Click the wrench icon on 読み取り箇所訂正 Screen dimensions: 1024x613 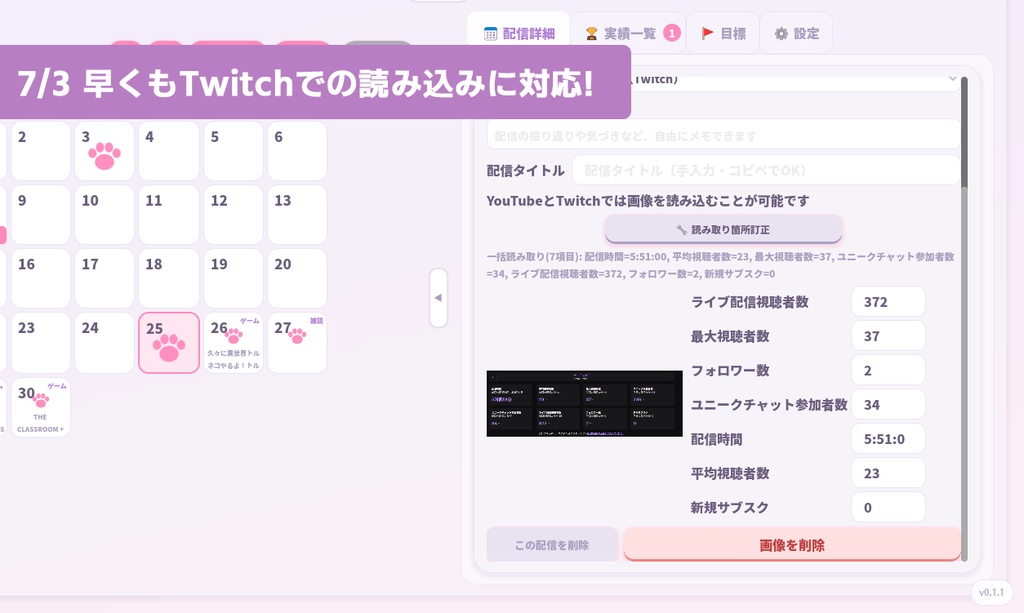click(x=681, y=230)
